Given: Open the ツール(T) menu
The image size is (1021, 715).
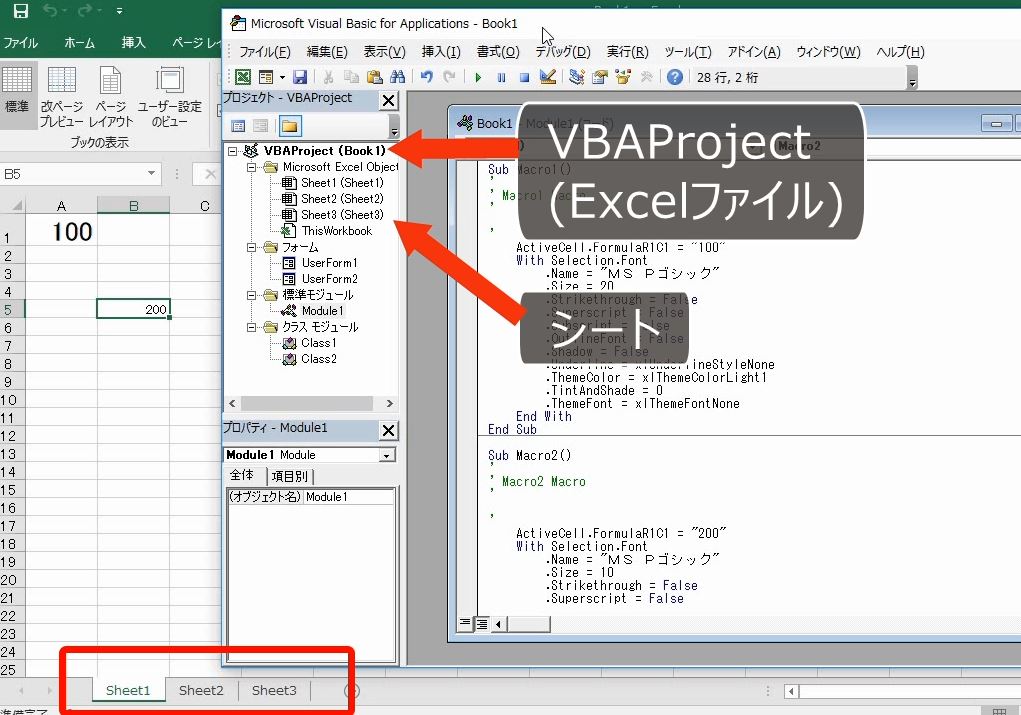Looking at the screenshot, I should pyautogui.click(x=688, y=52).
